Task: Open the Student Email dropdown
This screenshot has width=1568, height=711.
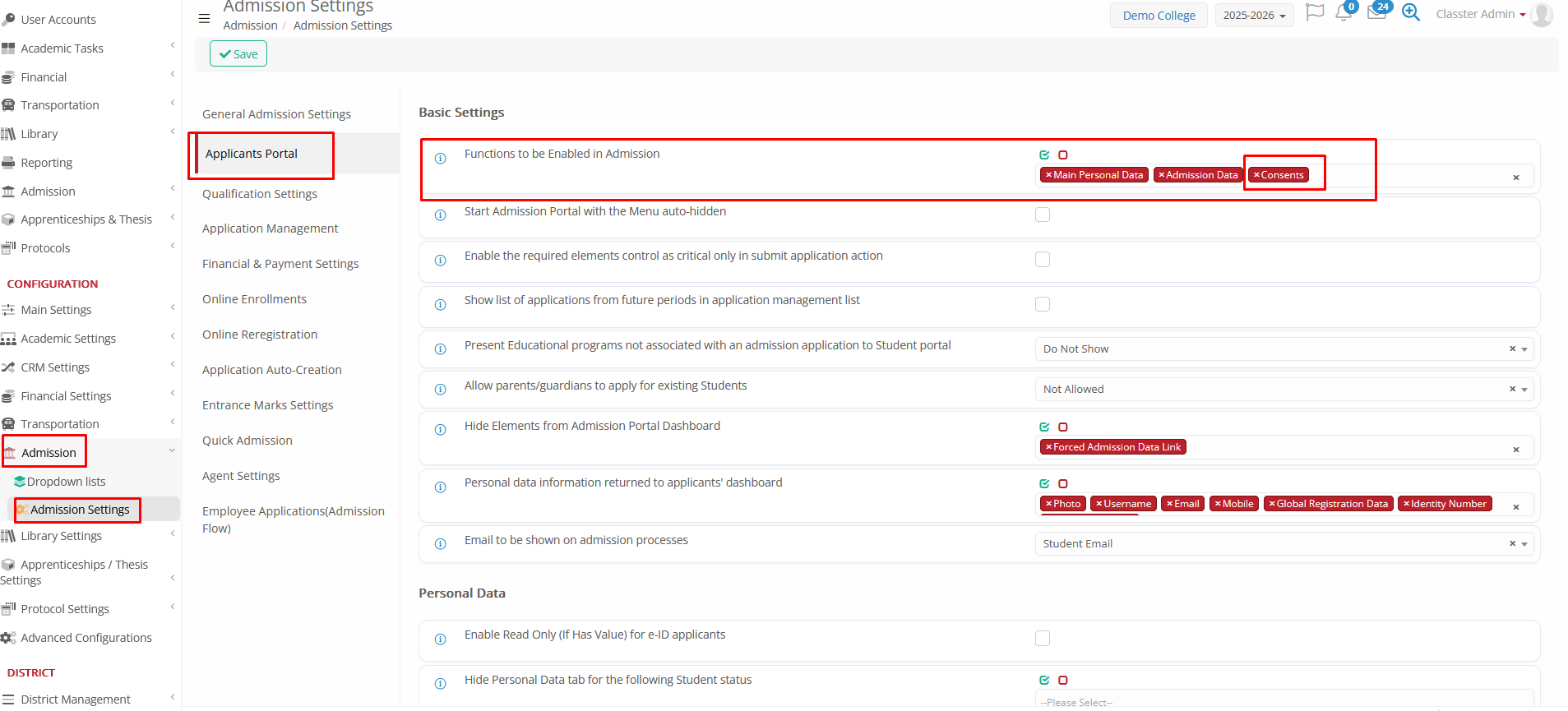Action: (x=1283, y=544)
